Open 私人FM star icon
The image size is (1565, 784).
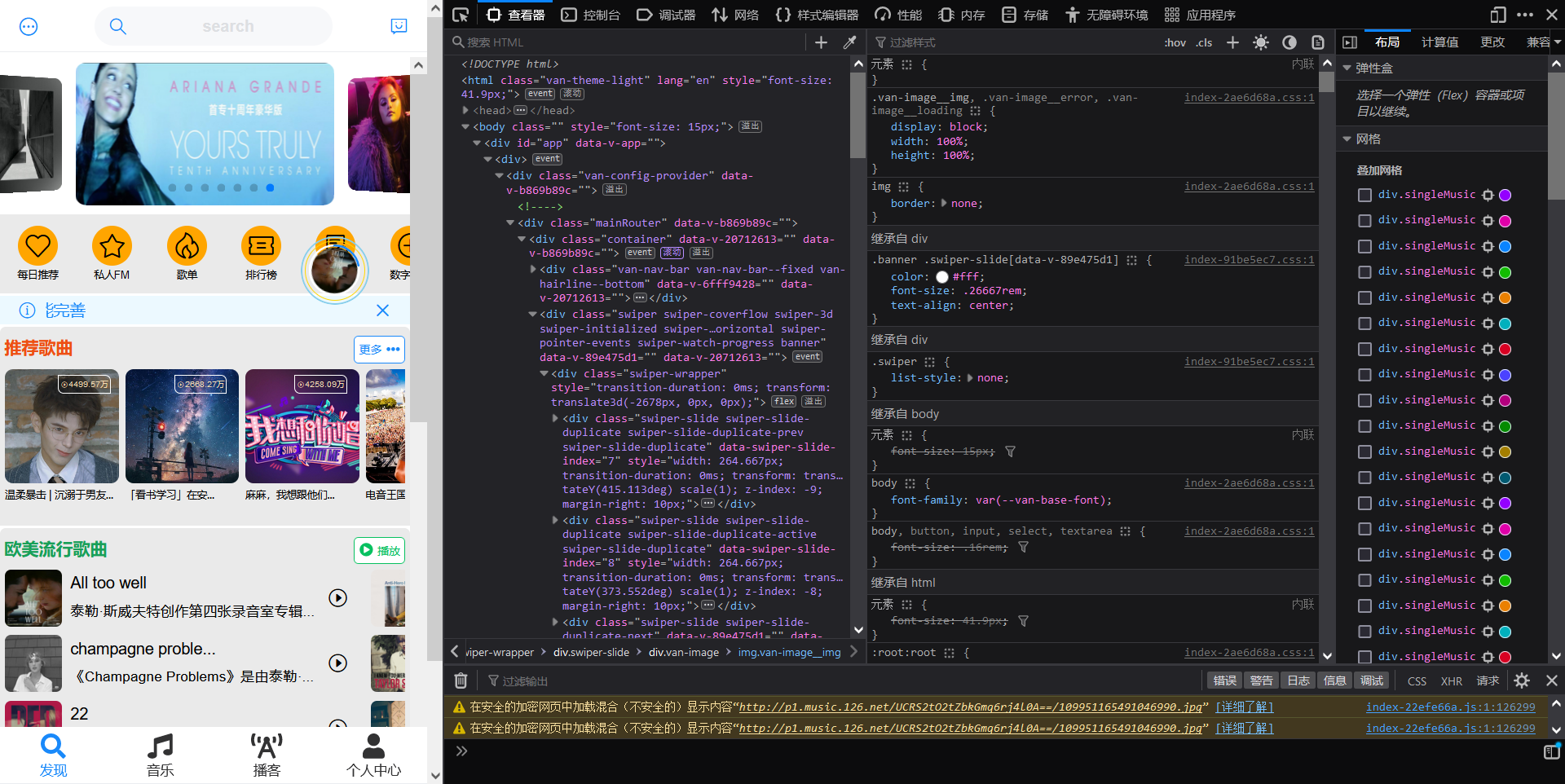click(112, 245)
